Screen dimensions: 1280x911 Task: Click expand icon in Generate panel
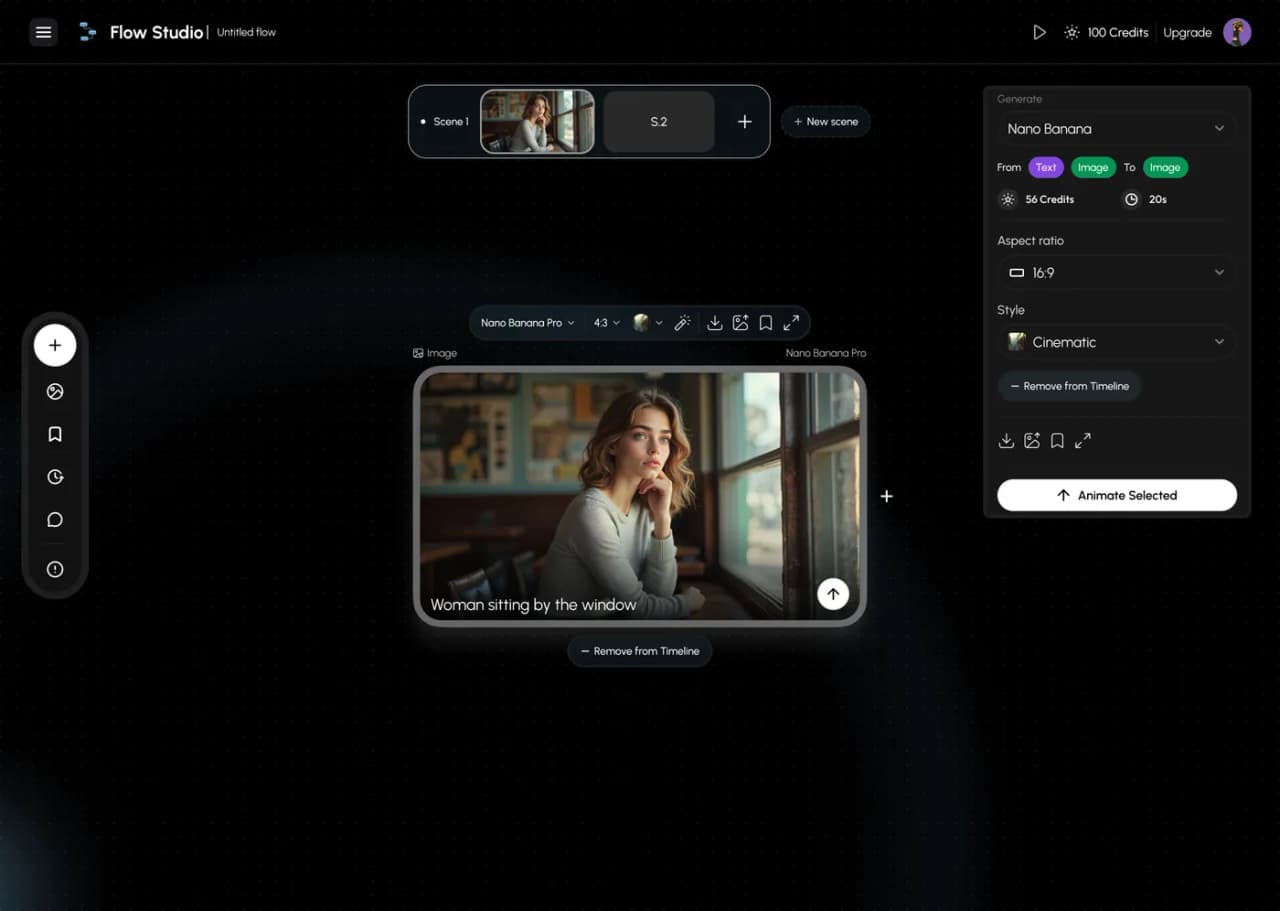pos(1082,440)
